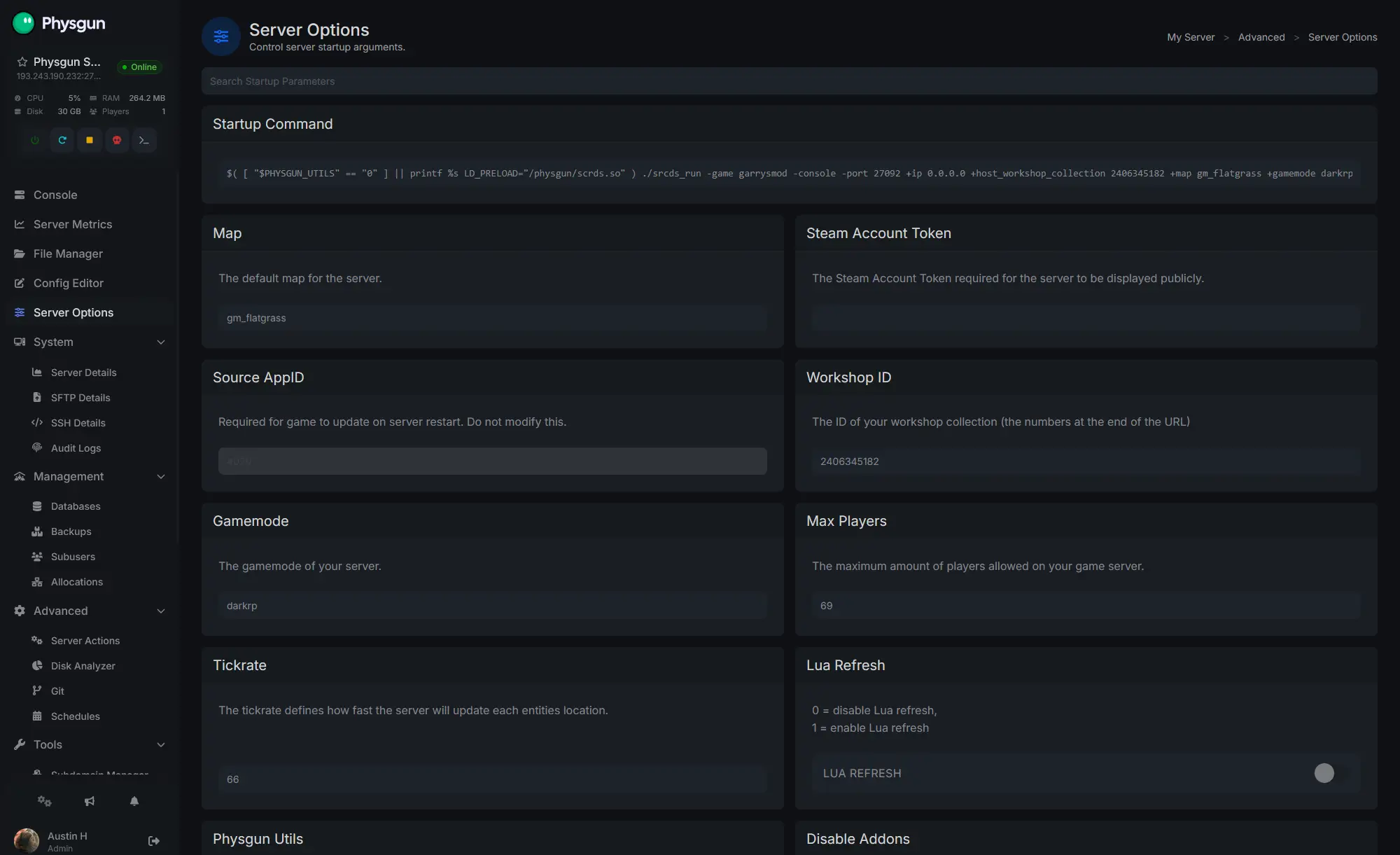Click the Map input with gm_flatgrass
The height and width of the screenshot is (855, 1400).
(492, 318)
